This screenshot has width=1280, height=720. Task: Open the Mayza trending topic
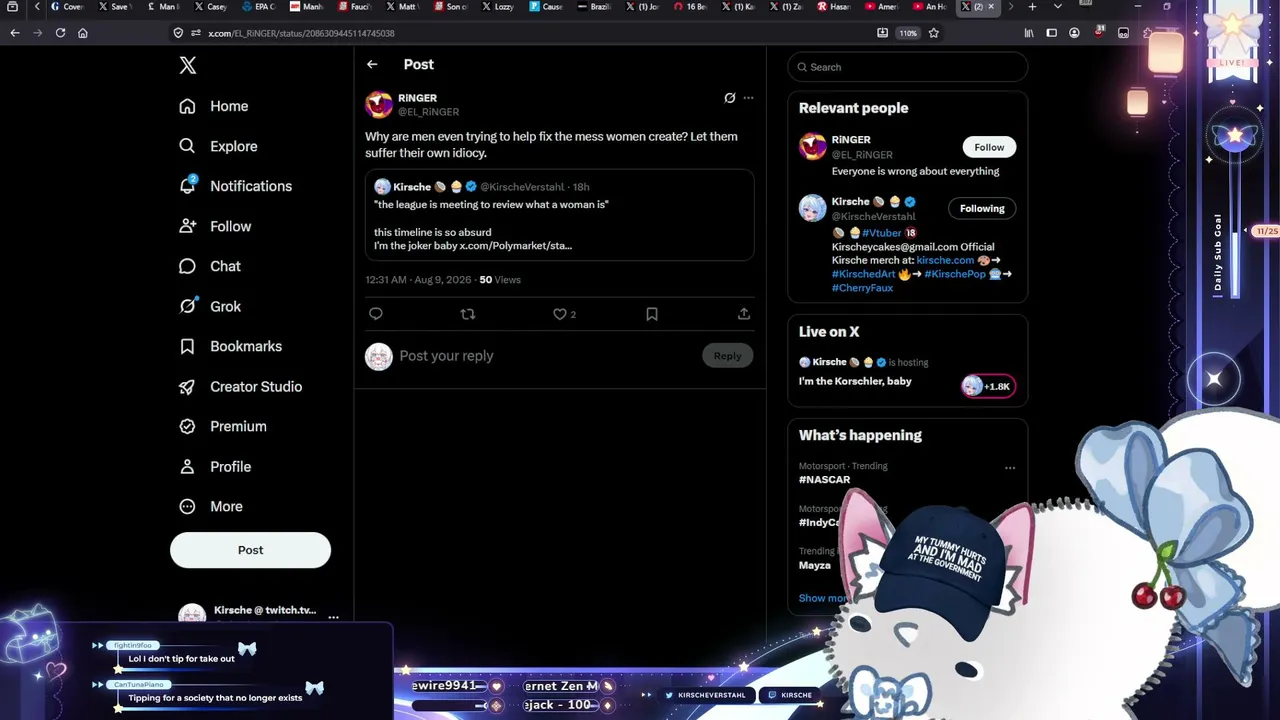815,565
